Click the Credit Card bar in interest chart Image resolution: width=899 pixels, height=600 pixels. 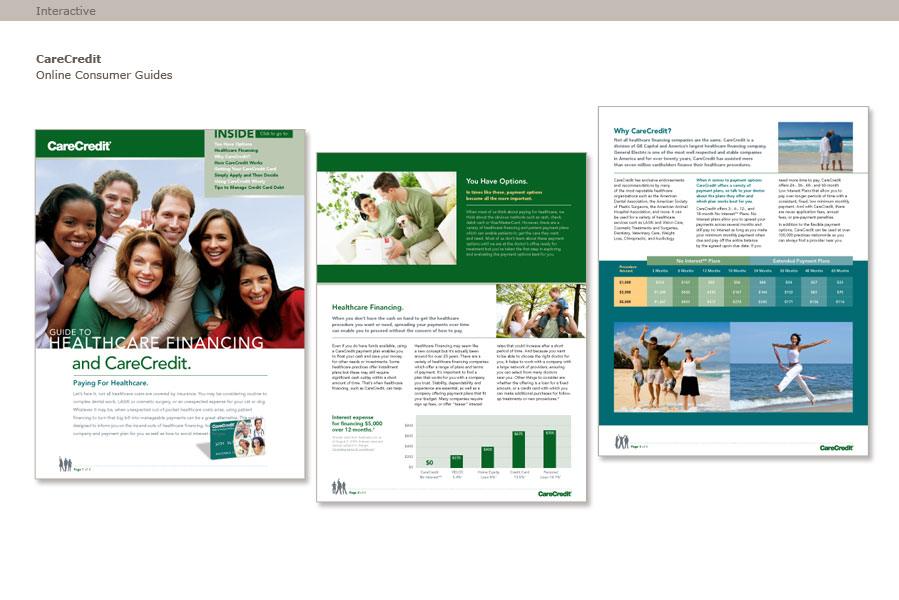point(518,449)
